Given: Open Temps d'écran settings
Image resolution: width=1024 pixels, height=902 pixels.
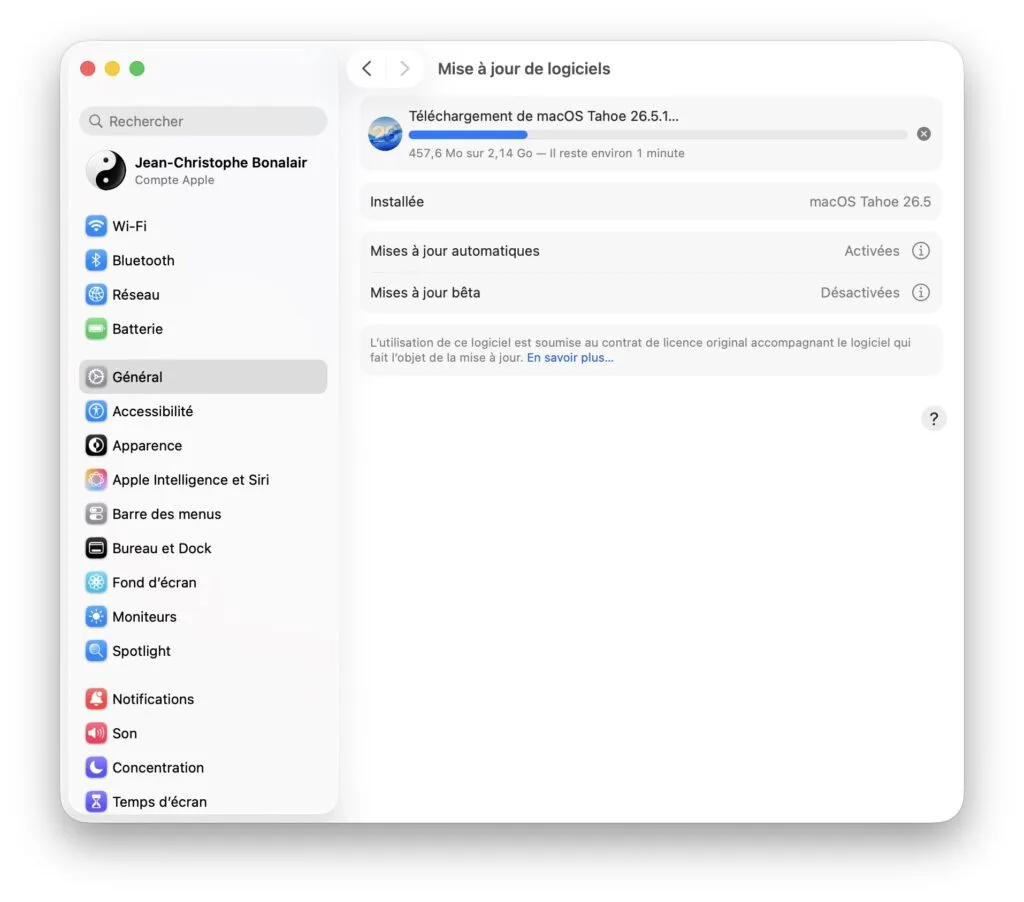Looking at the screenshot, I should tap(203, 802).
